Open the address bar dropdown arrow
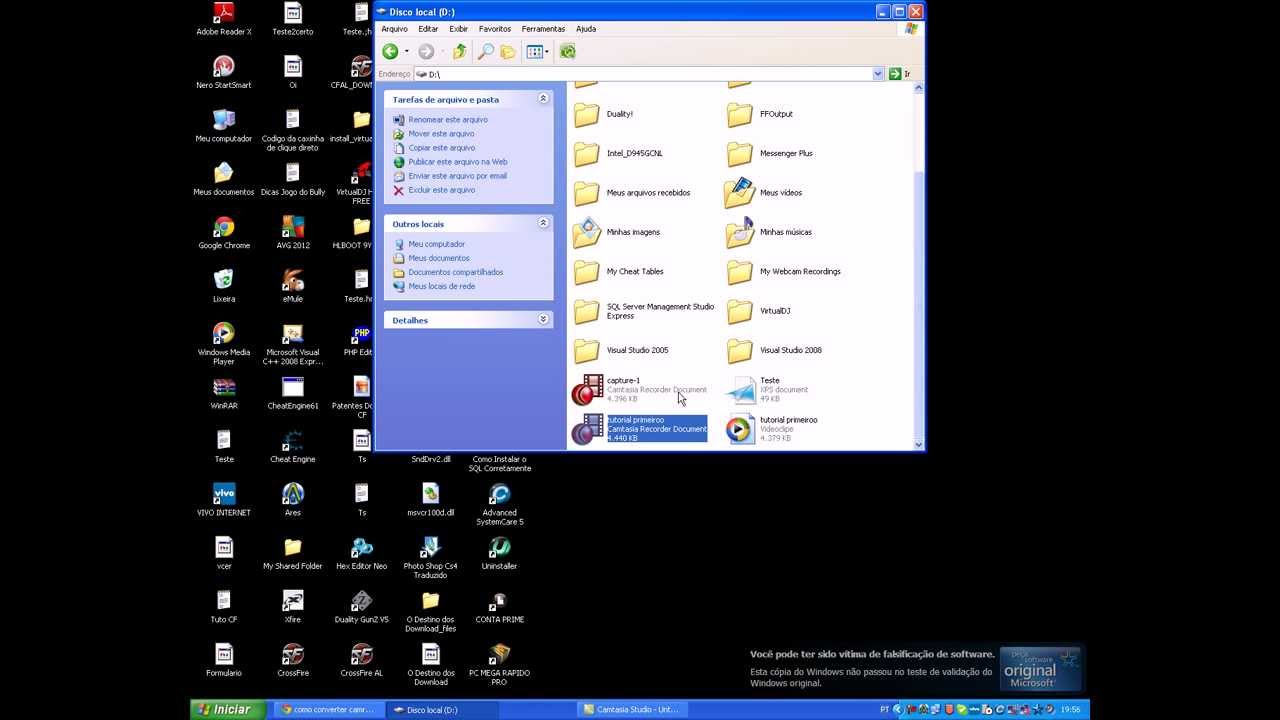The height and width of the screenshot is (720, 1280). click(878, 74)
